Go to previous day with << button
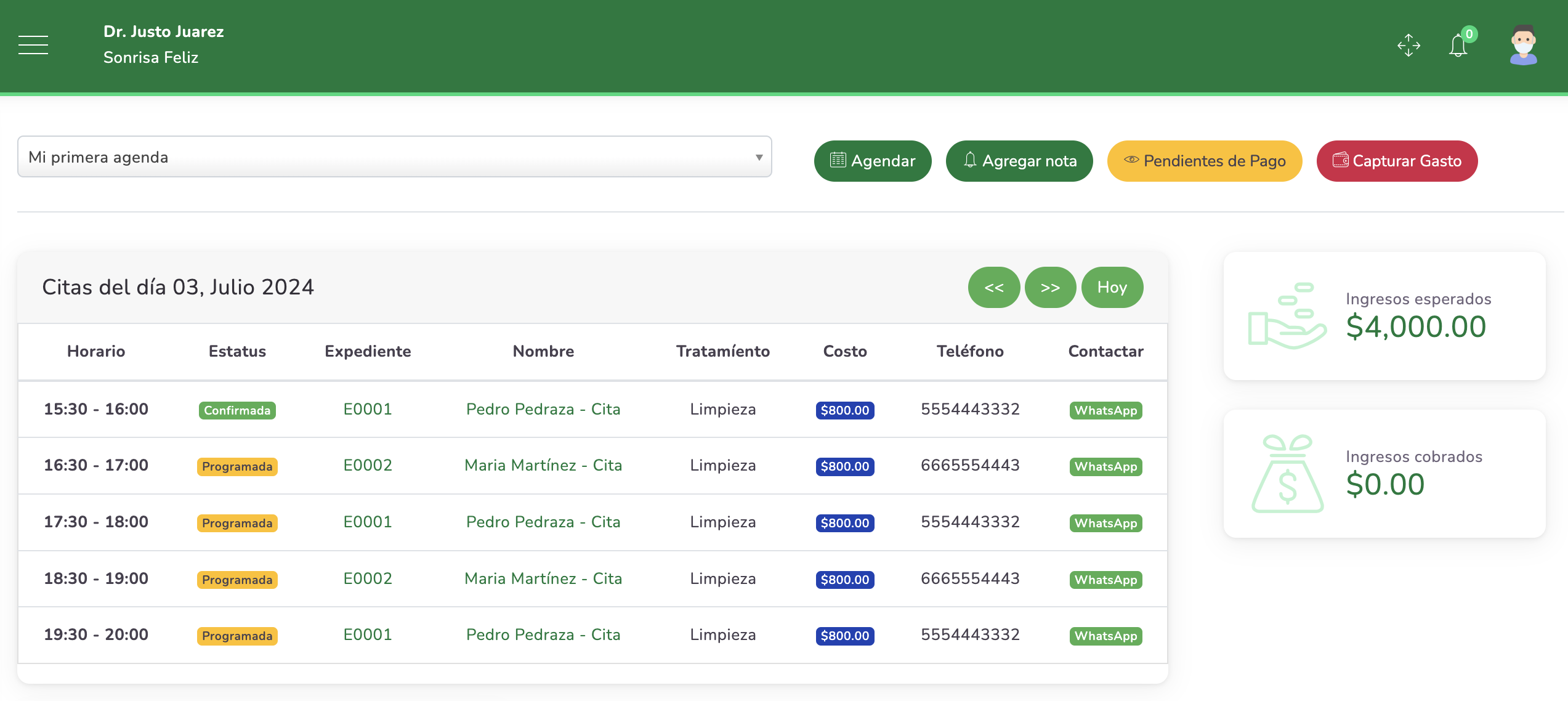The image size is (1568, 701). click(x=994, y=287)
